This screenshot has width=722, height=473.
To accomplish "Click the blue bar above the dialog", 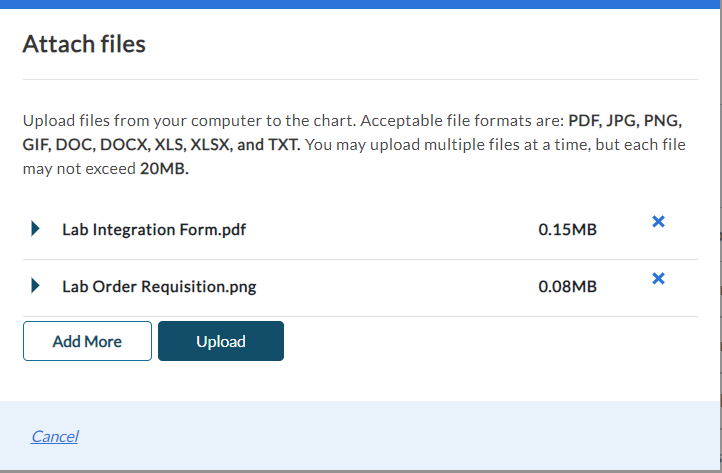I will click(360, 4).
